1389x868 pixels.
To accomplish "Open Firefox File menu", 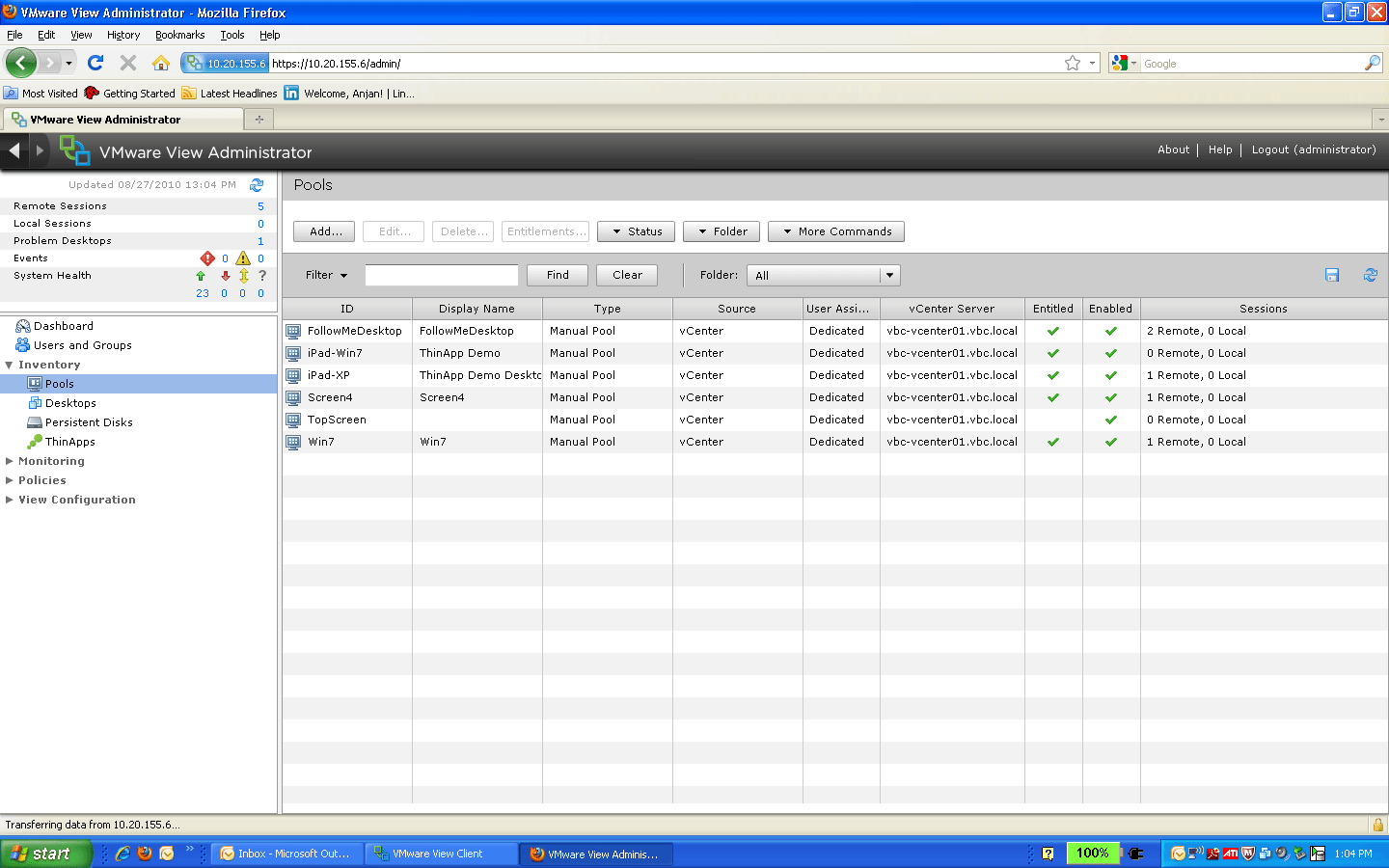I will coord(14,35).
